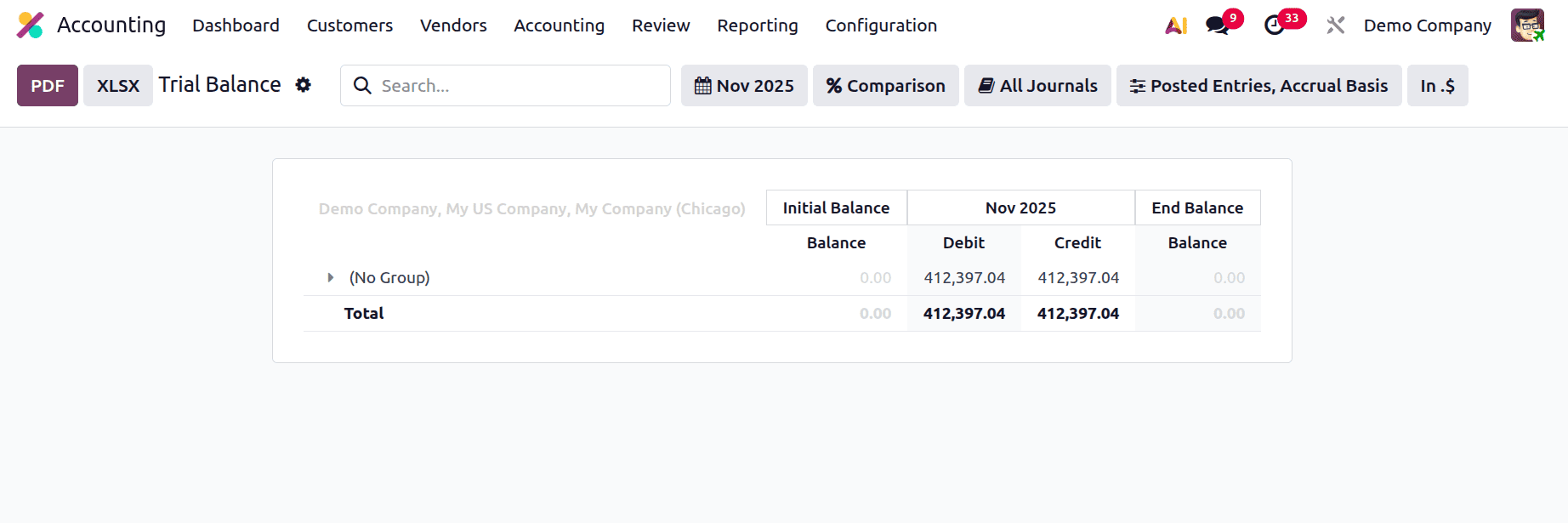1568x523 pixels.
Task: Export report with XLSX button
Action: pyautogui.click(x=118, y=85)
